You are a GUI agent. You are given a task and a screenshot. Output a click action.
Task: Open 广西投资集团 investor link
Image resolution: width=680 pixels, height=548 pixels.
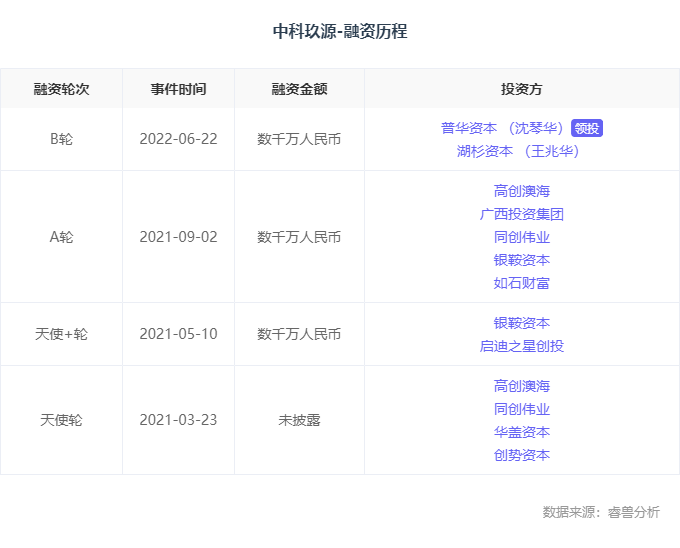522,214
